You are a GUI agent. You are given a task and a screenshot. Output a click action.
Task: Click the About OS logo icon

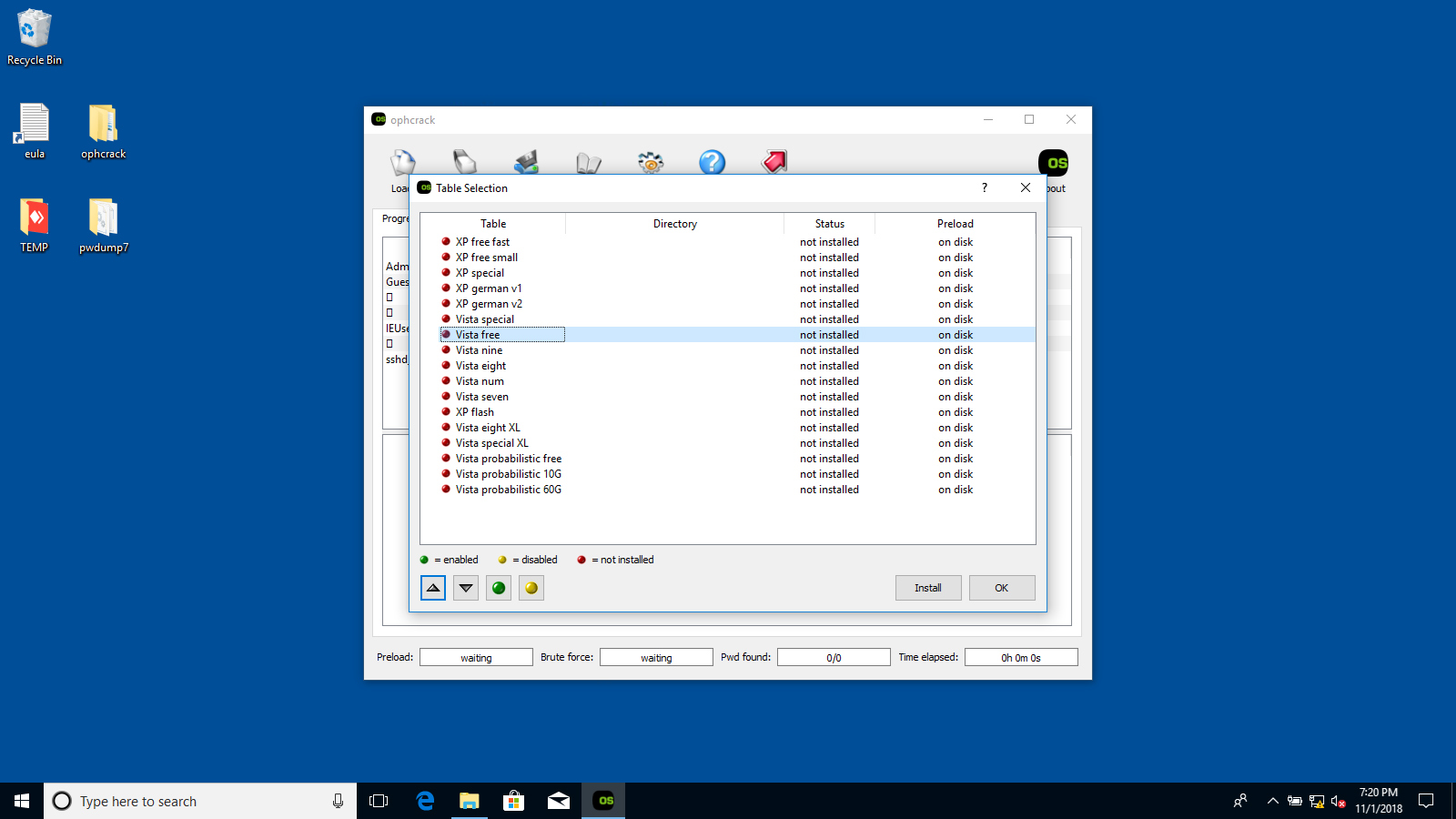(1054, 163)
